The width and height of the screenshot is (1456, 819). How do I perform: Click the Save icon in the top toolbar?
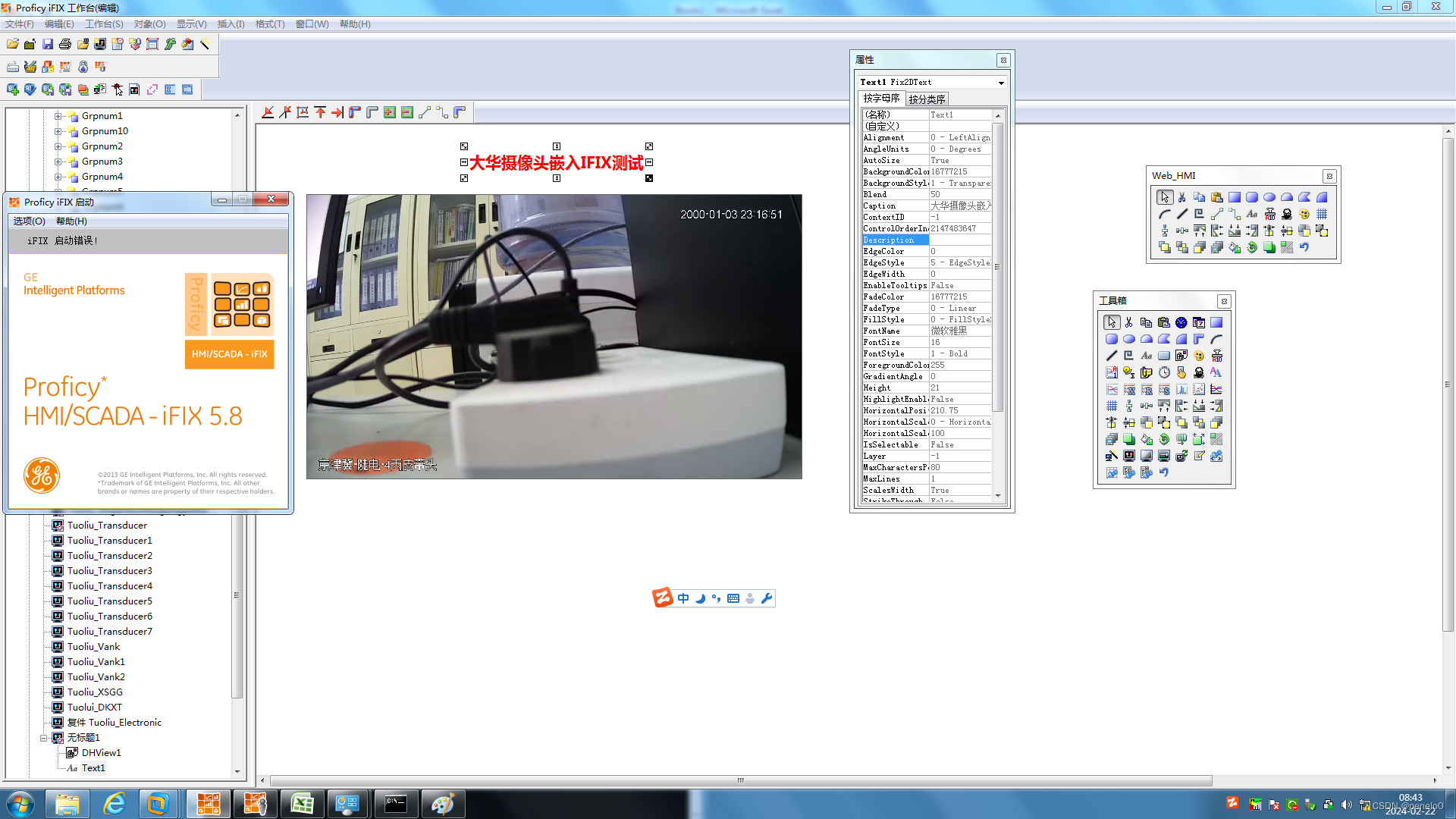coord(48,45)
